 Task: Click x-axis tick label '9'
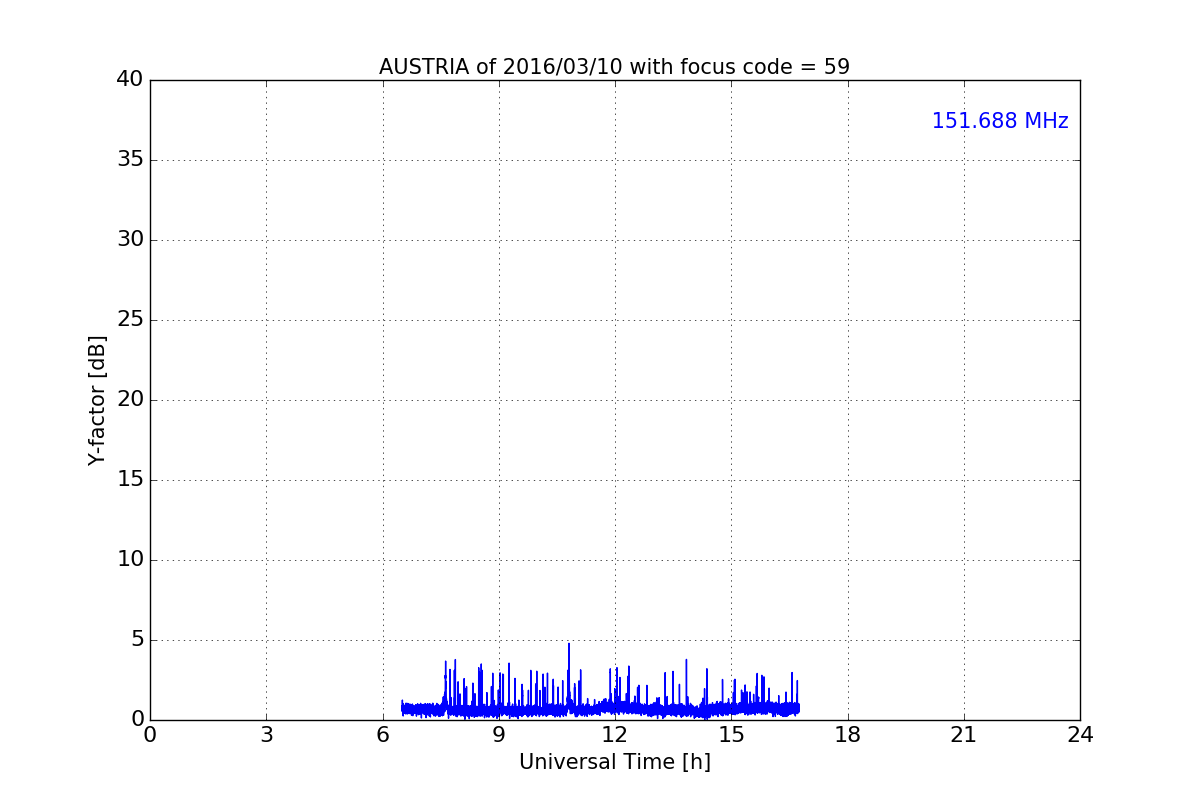[499, 735]
